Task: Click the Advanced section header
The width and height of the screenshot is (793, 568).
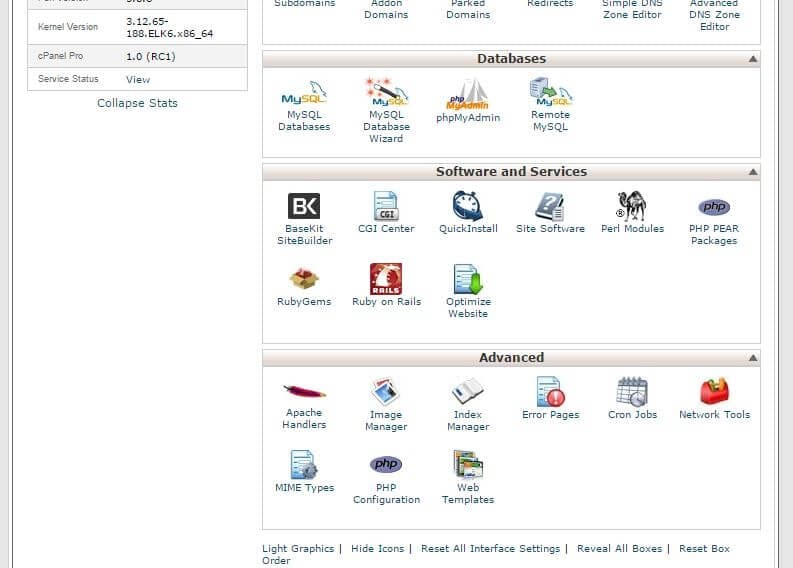Action: (511, 358)
